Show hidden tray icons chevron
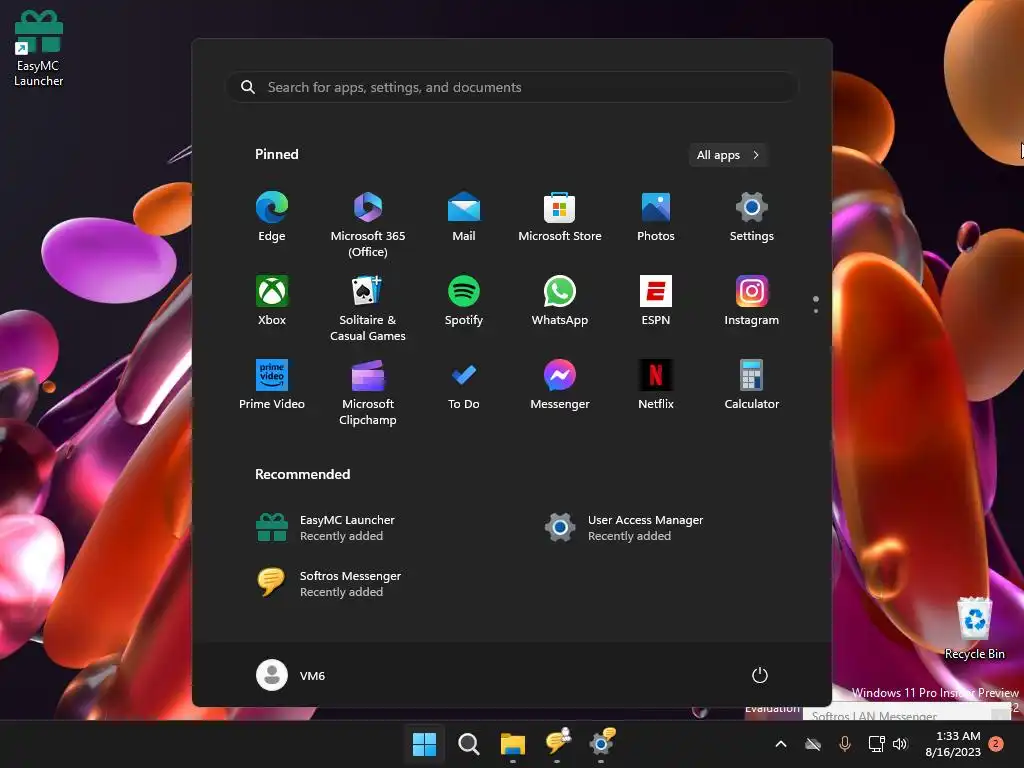Screen dimensions: 1024x768 point(780,744)
